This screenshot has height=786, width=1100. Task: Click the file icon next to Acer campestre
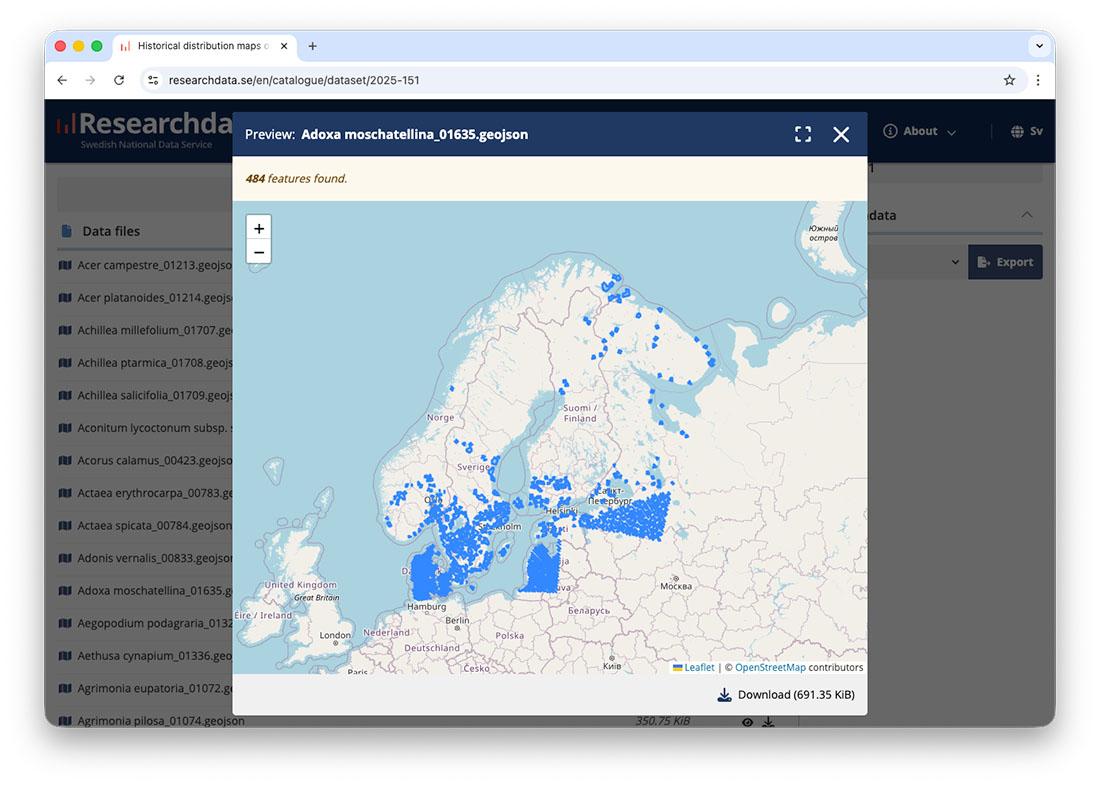65,265
